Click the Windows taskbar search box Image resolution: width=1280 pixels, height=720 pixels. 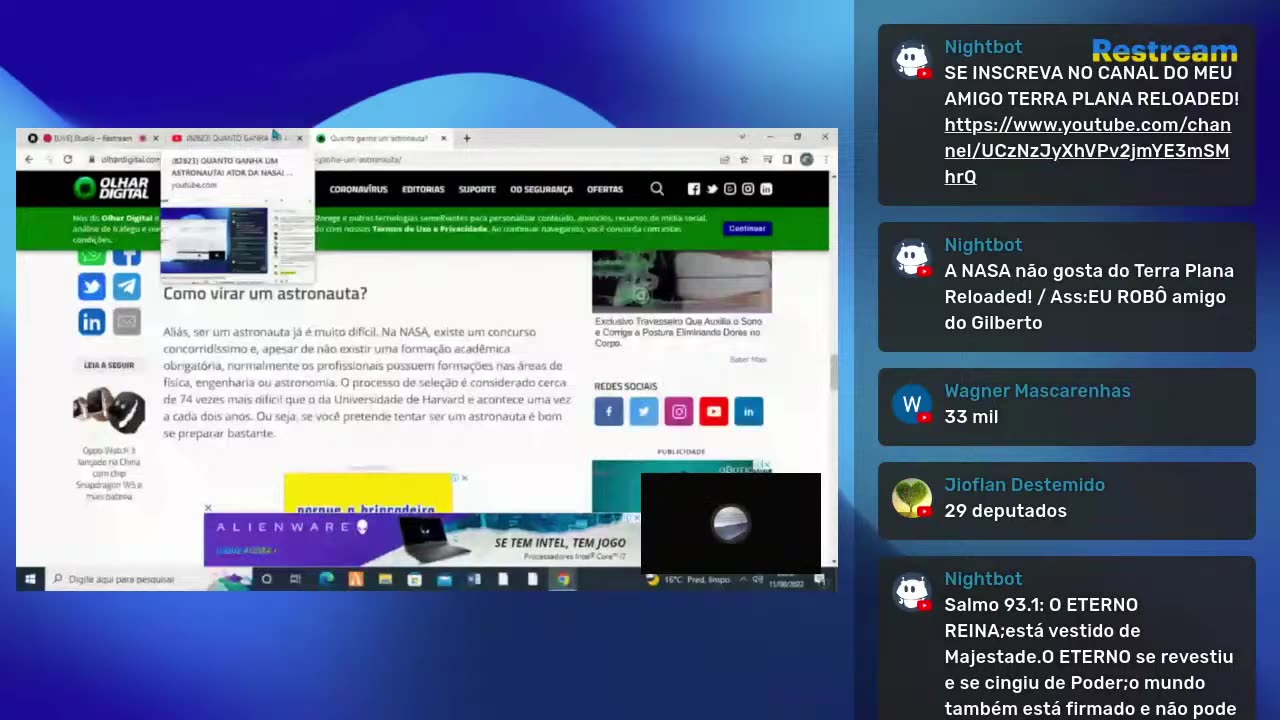coord(148,579)
